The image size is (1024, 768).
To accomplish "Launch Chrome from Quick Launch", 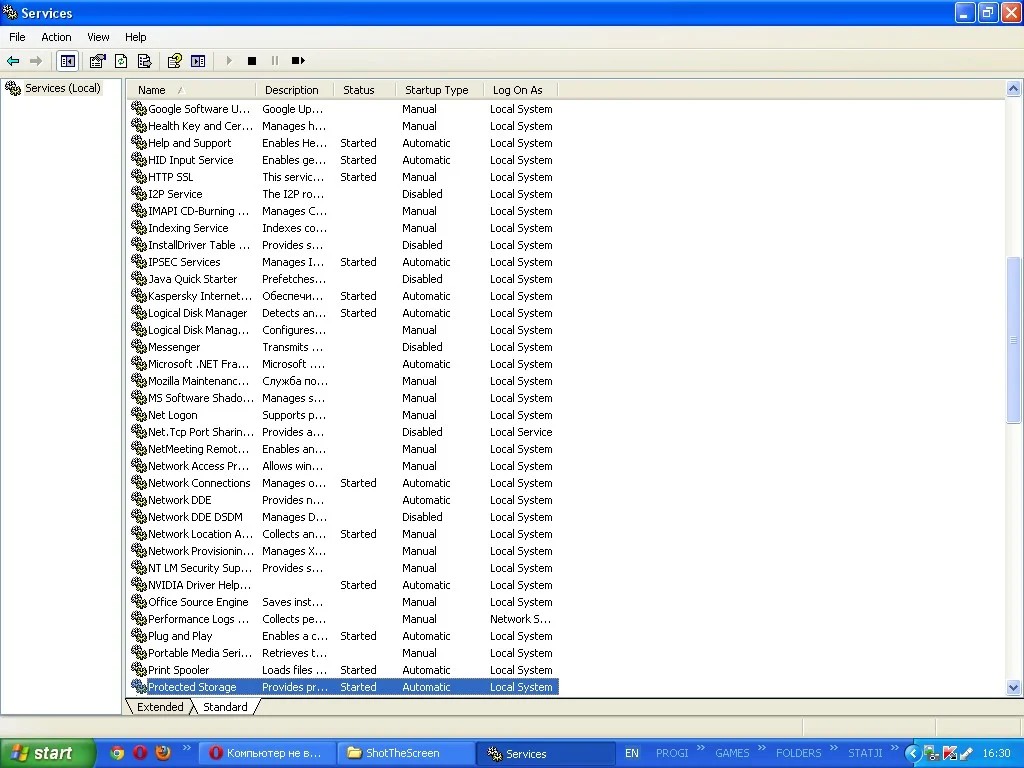I will [x=117, y=753].
